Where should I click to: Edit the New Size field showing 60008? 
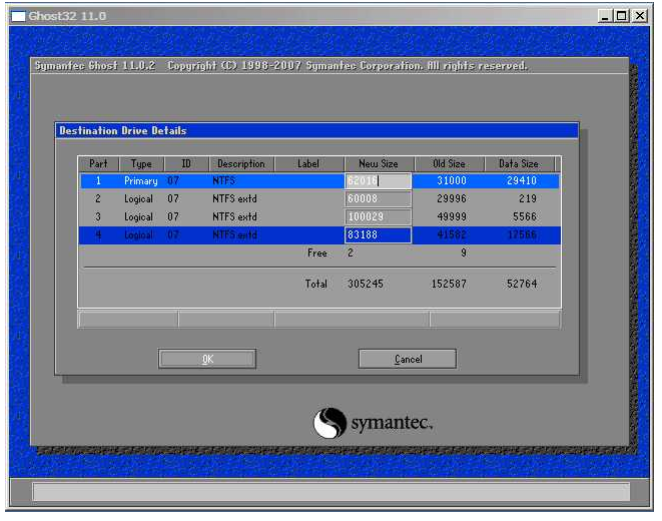coord(378,199)
